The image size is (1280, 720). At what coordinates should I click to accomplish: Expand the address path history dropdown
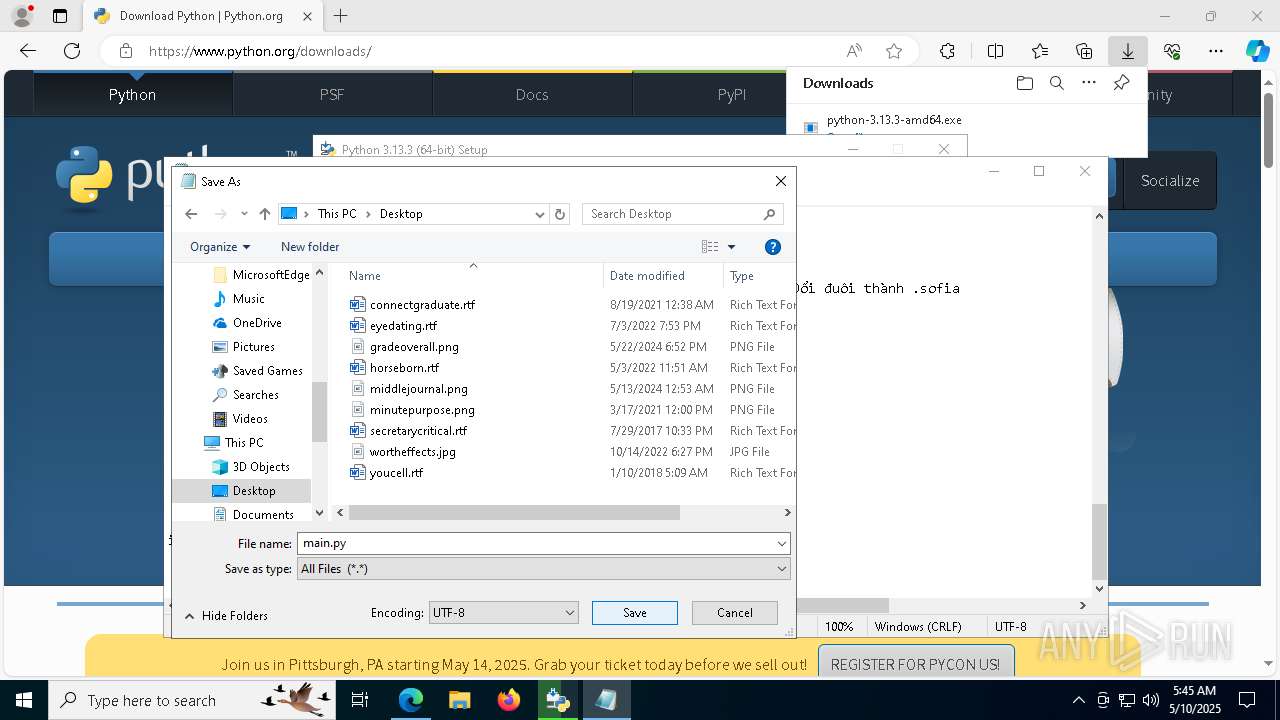[x=539, y=214]
